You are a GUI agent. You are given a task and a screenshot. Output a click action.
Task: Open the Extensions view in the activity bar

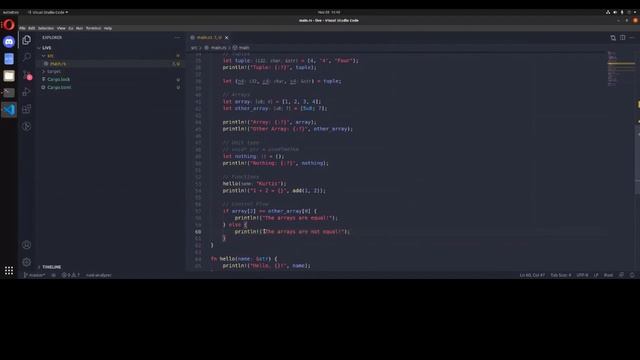tap(27, 109)
